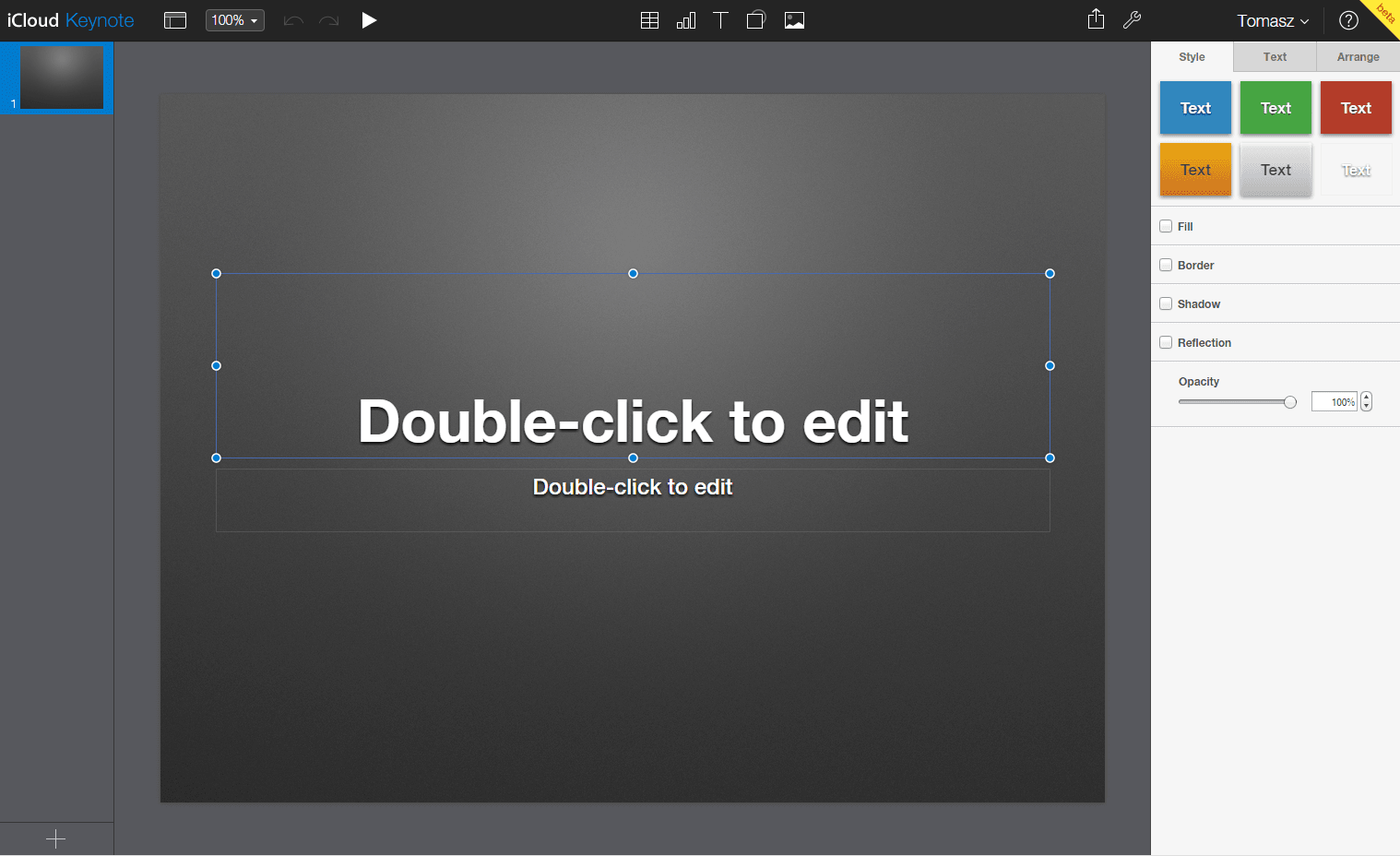Insert an image from the toolbar
1400x856 pixels.
(x=794, y=20)
